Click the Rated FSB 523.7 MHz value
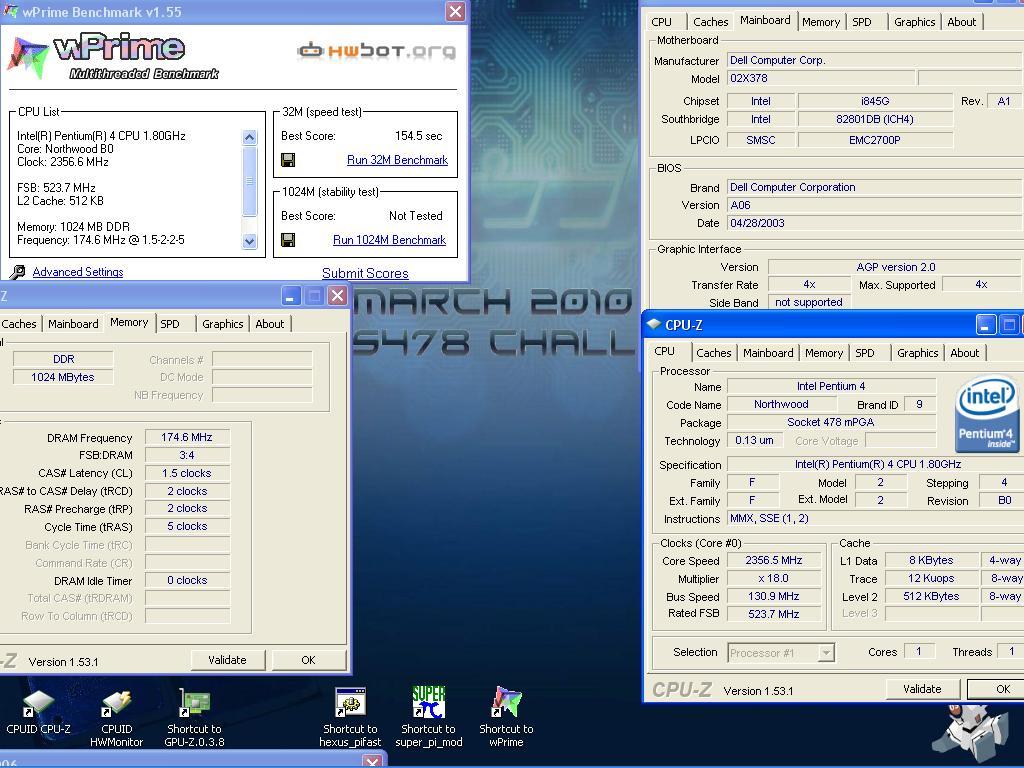Screen dimensions: 1024x768 tap(774, 614)
